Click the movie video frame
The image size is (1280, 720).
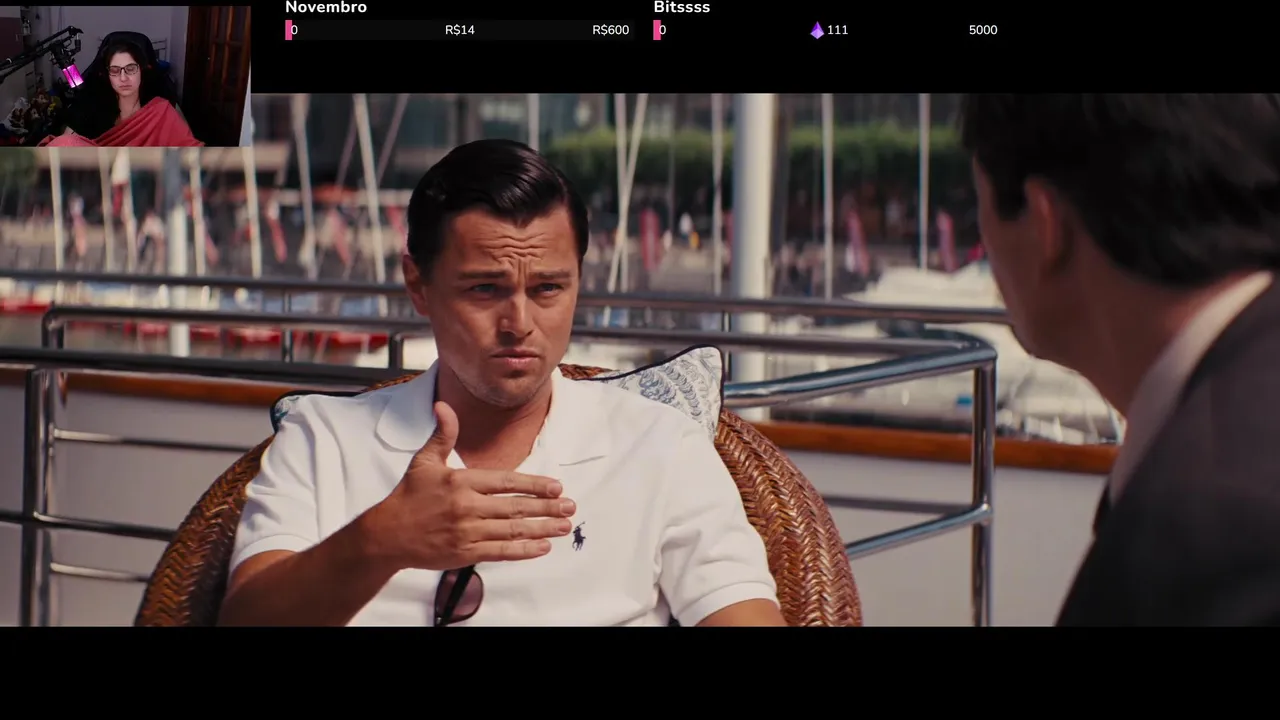tap(640, 360)
